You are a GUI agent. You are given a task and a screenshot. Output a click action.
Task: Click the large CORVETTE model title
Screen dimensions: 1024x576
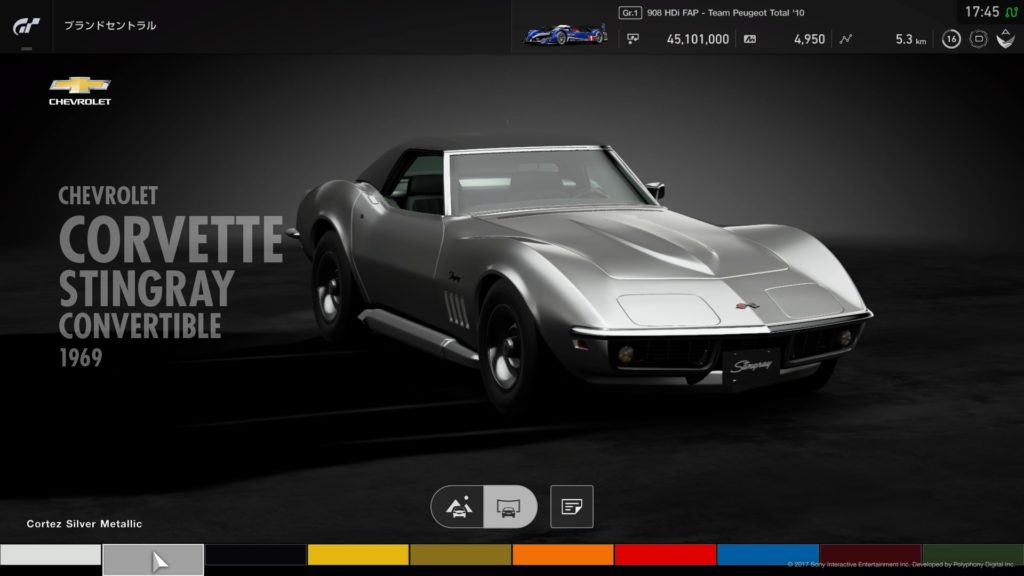(171, 239)
